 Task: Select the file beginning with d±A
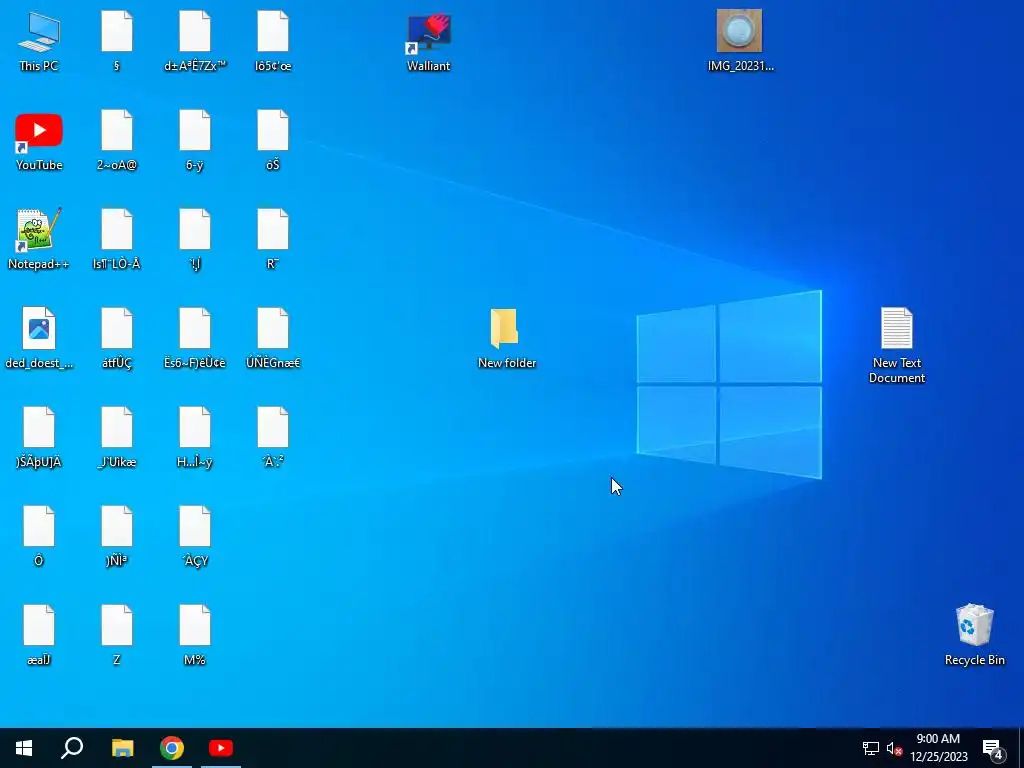coord(195,41)
